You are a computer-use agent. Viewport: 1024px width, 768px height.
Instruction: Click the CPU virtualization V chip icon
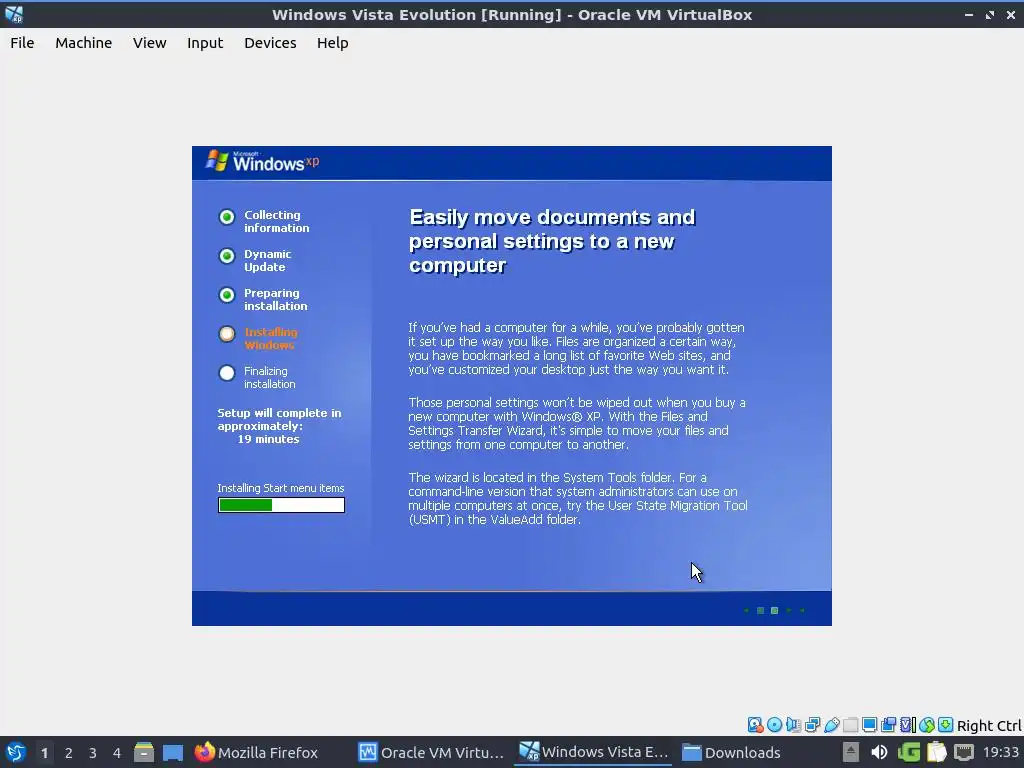coord(908,725)
